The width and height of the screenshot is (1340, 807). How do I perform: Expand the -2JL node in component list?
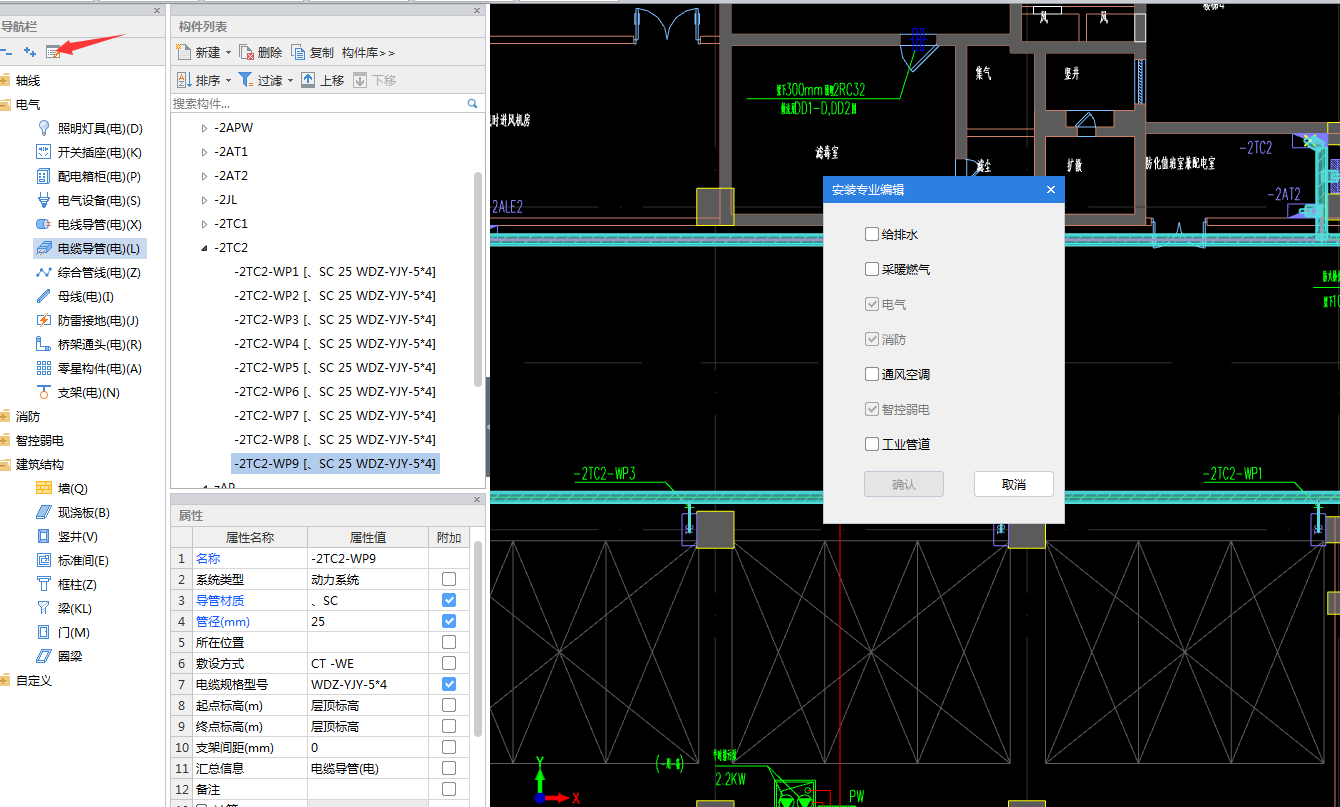pos(204,200)
